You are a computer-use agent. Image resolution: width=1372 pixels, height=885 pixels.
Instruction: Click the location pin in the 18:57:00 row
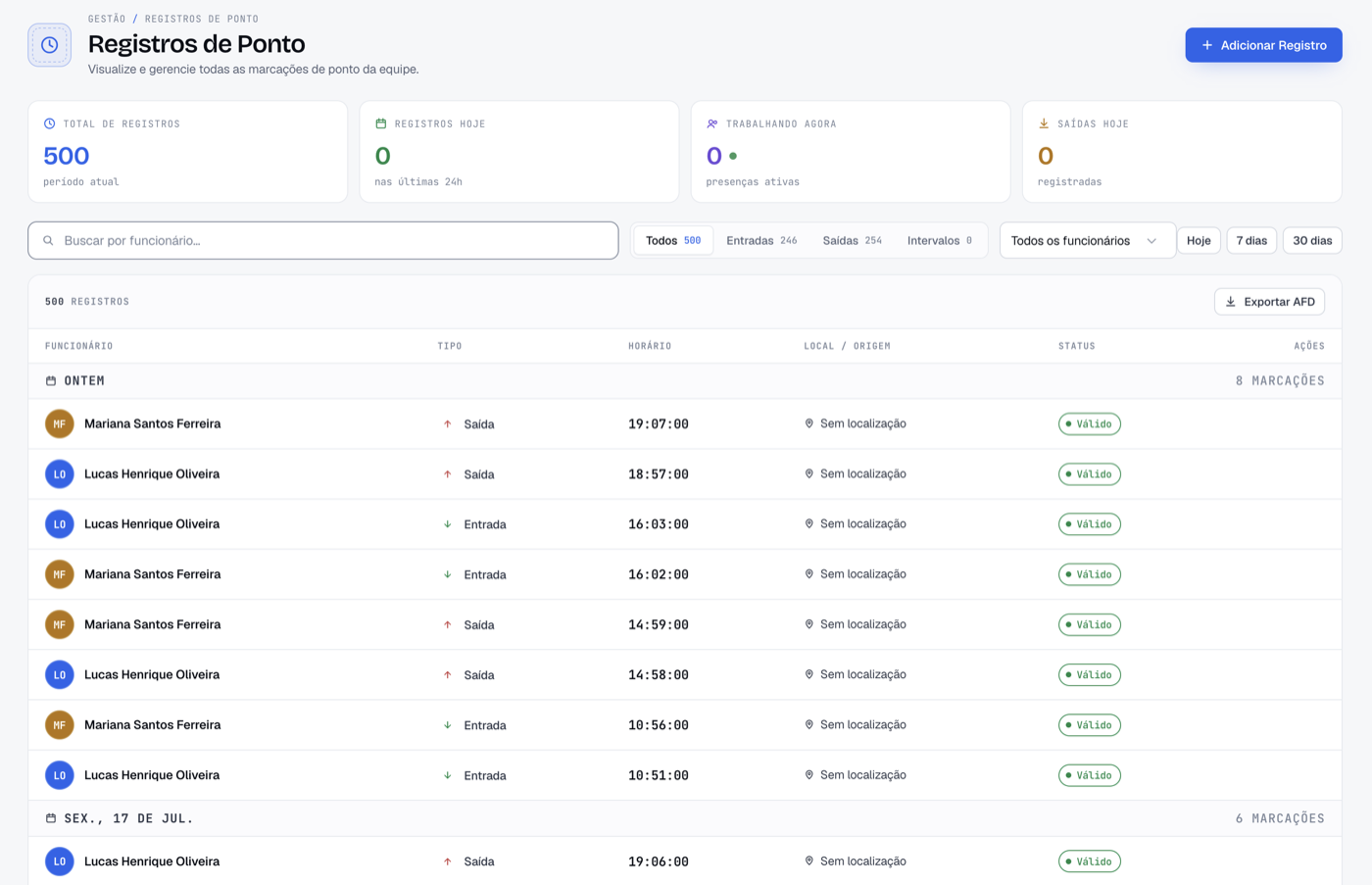pos(809,473)
